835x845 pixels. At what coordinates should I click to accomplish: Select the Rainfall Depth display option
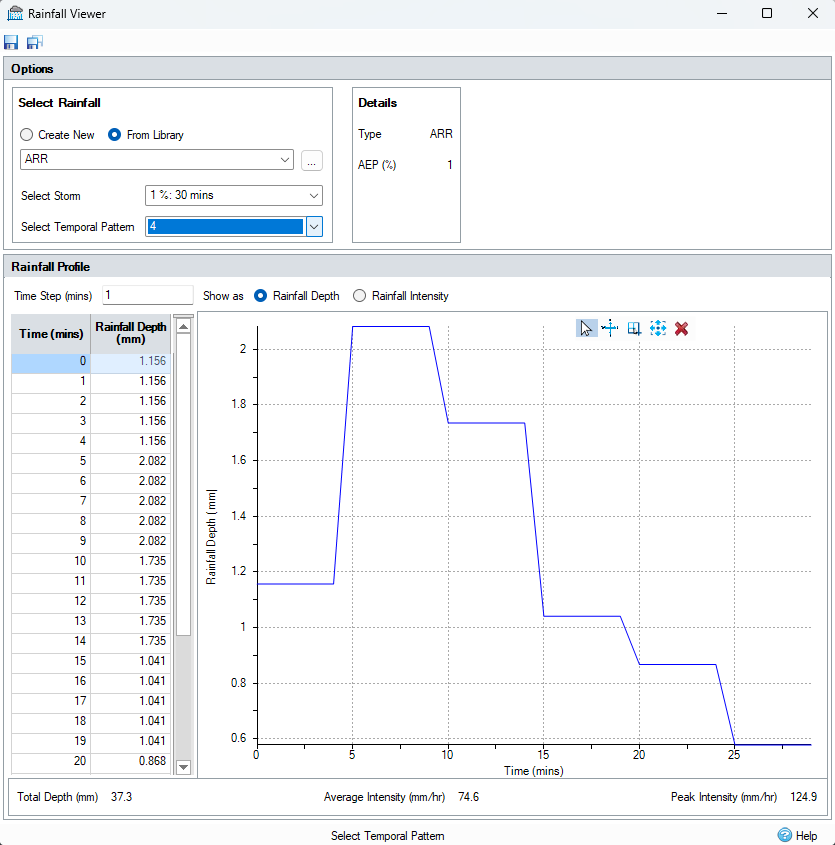click(x=261, y=296)
